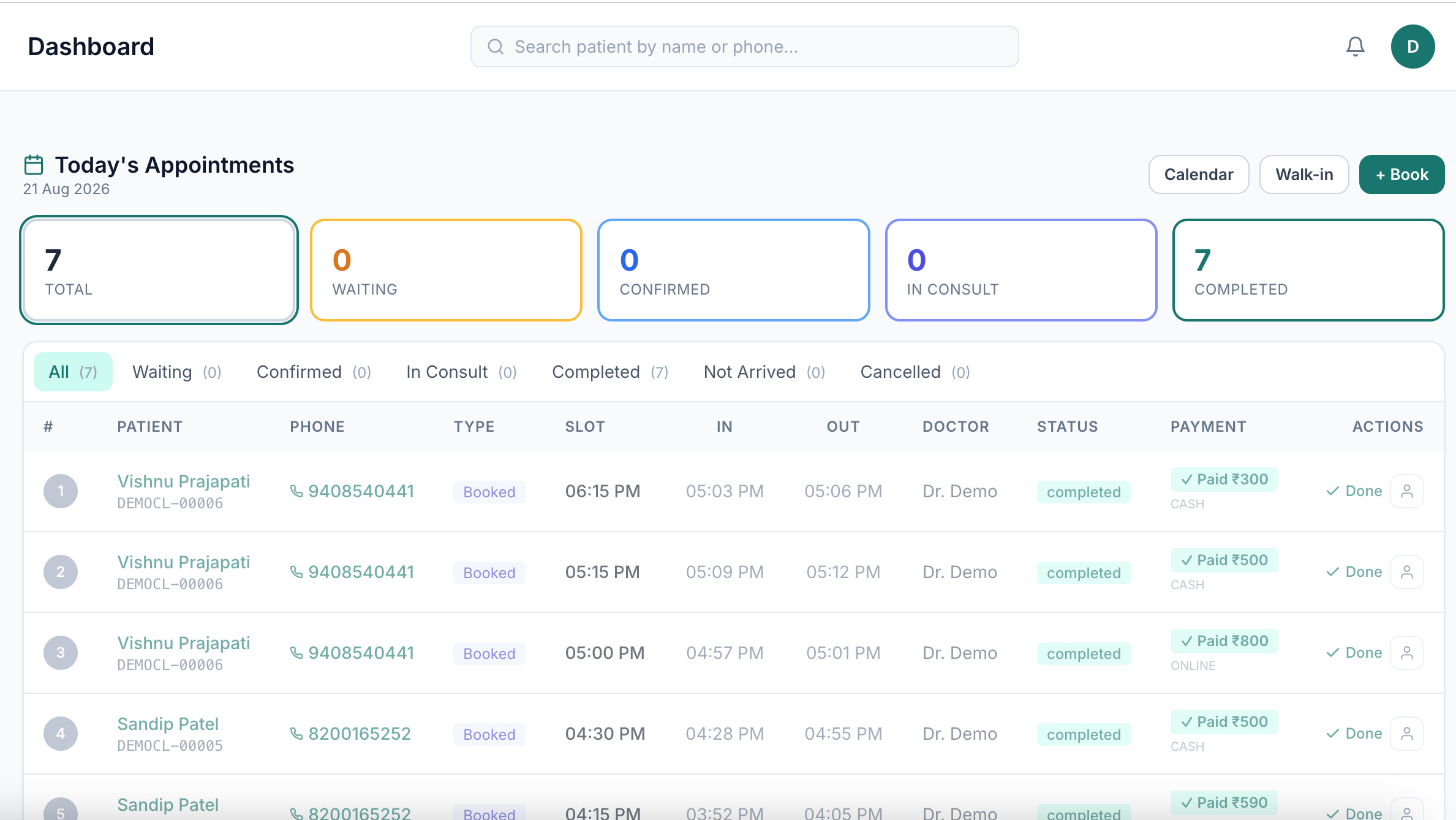Open Vishnu Prajapati in row 3
This screenshot has width=1456, height=820.
click(184, 643)
